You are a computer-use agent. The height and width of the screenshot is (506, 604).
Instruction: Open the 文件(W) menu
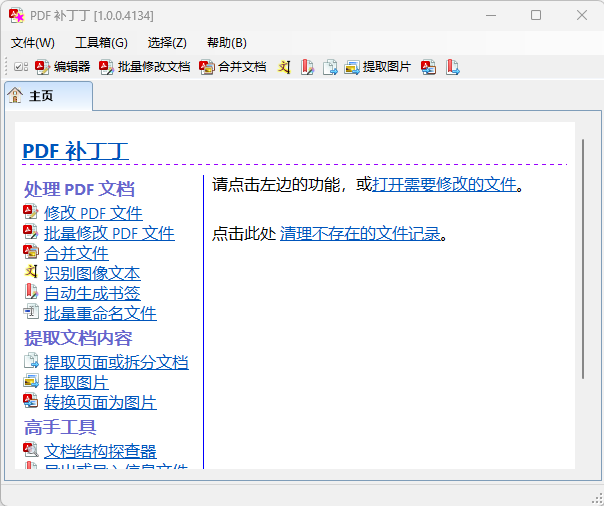(33, 43)
